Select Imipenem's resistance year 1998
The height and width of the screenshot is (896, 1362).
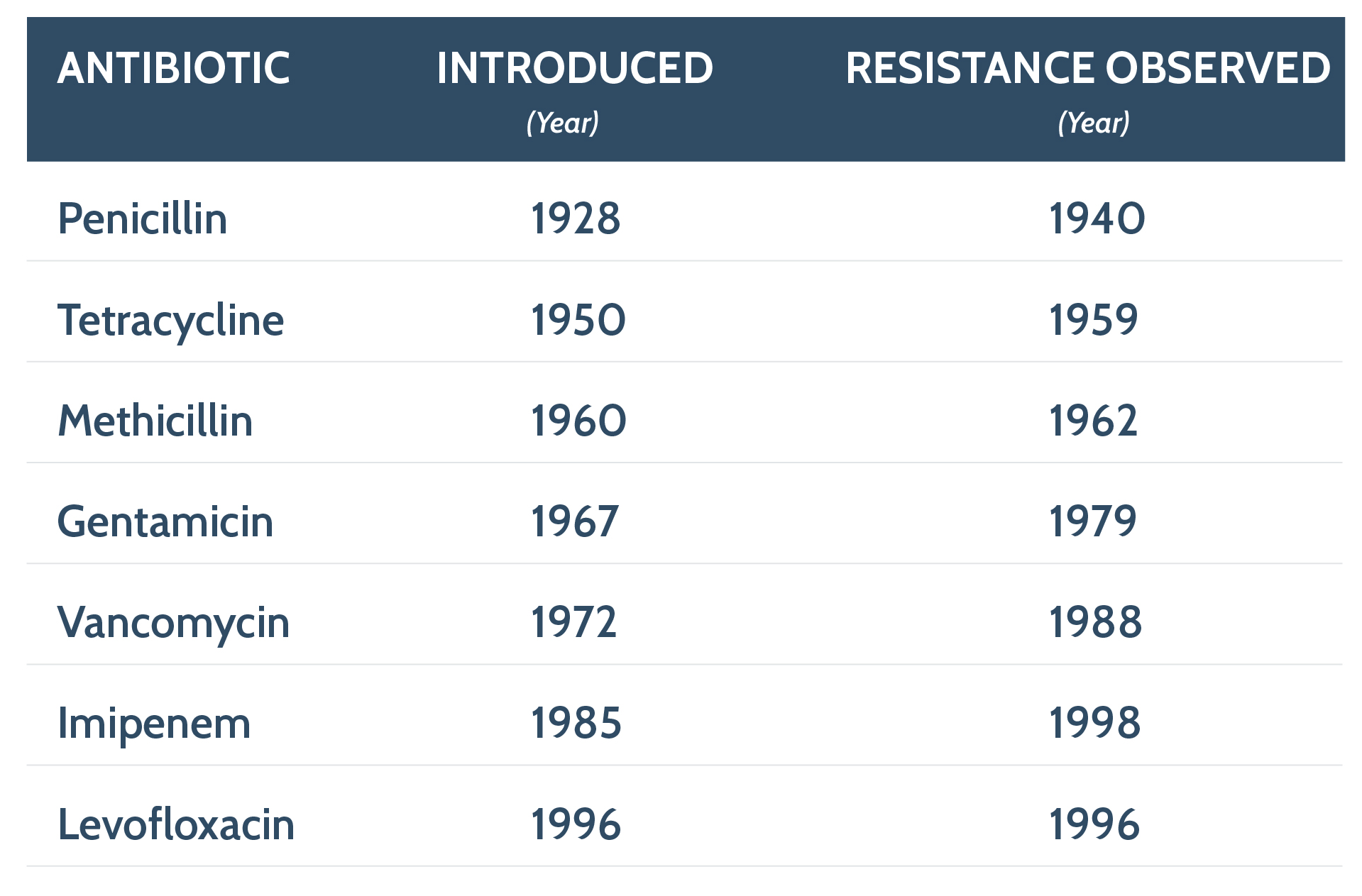coord(1095,724)
